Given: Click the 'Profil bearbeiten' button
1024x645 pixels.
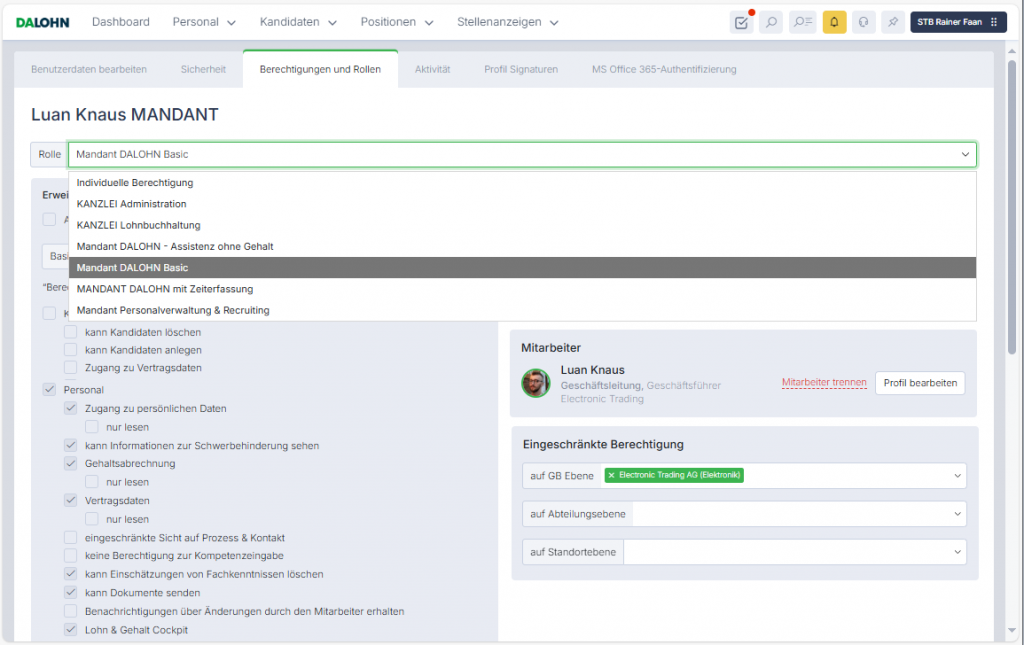Looking at the screenshot, I should [x=919, y=383].
